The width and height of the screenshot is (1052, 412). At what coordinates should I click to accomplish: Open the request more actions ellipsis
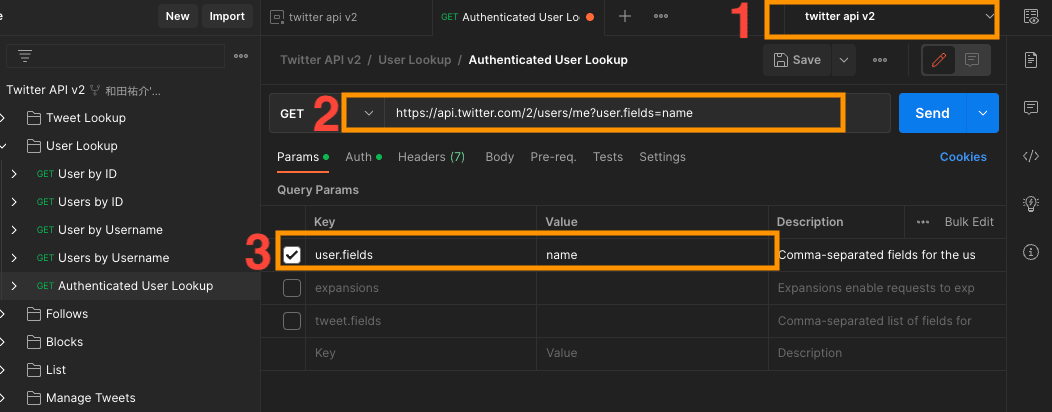tap(880, 60)
